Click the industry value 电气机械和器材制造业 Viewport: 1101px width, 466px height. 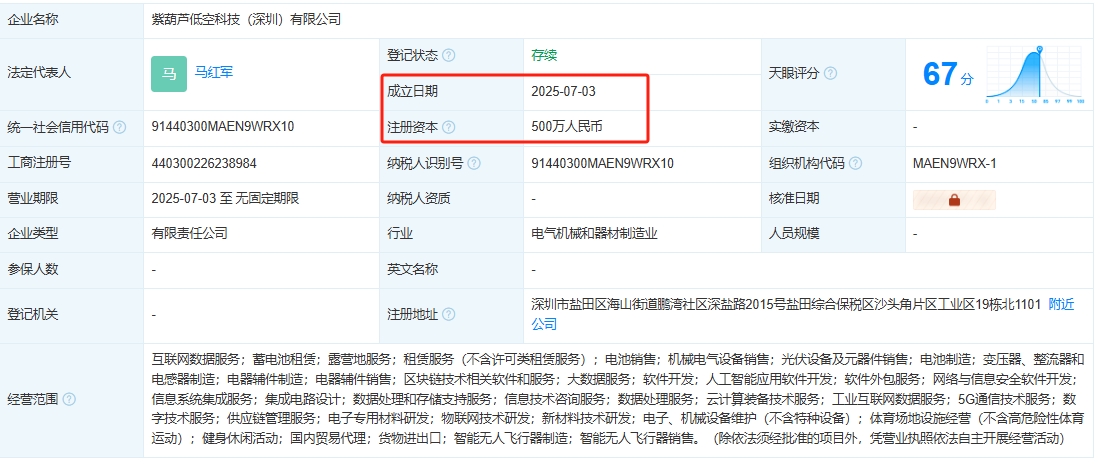coord(595,234)
